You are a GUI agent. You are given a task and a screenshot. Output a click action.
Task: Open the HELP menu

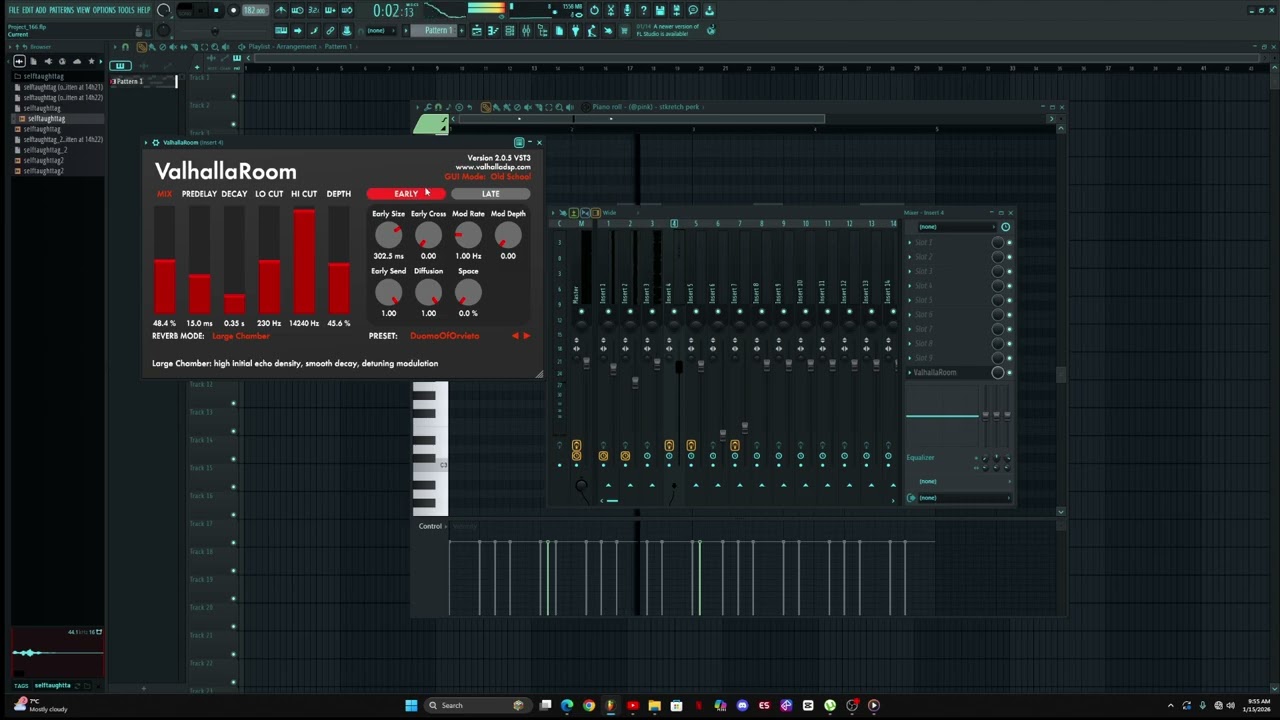pyautogui.click(x=143, y=10)
